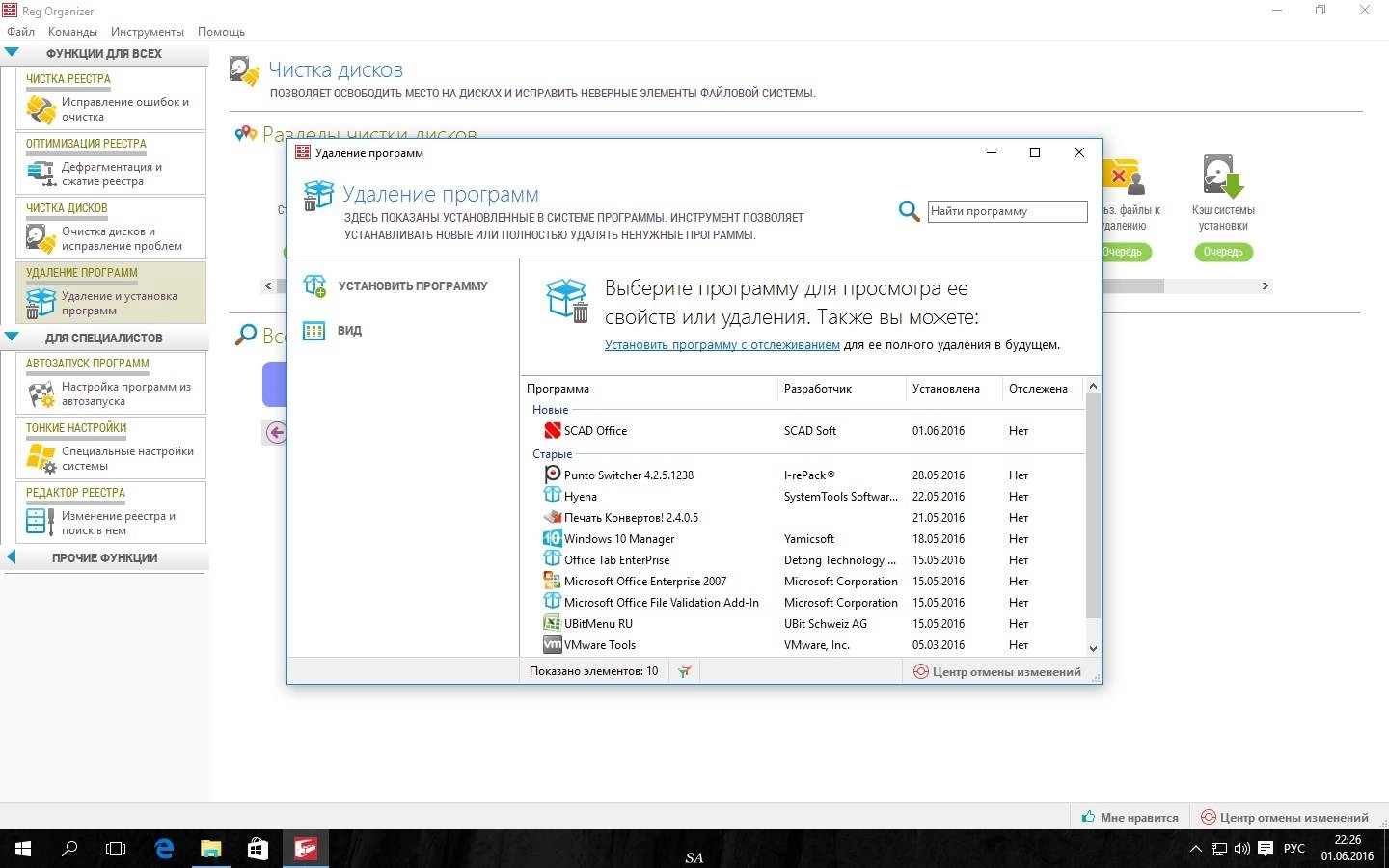Click the Windows 10 Manager icon
The height and width of the screenshot is (868, 1389).
pos(552,538)
